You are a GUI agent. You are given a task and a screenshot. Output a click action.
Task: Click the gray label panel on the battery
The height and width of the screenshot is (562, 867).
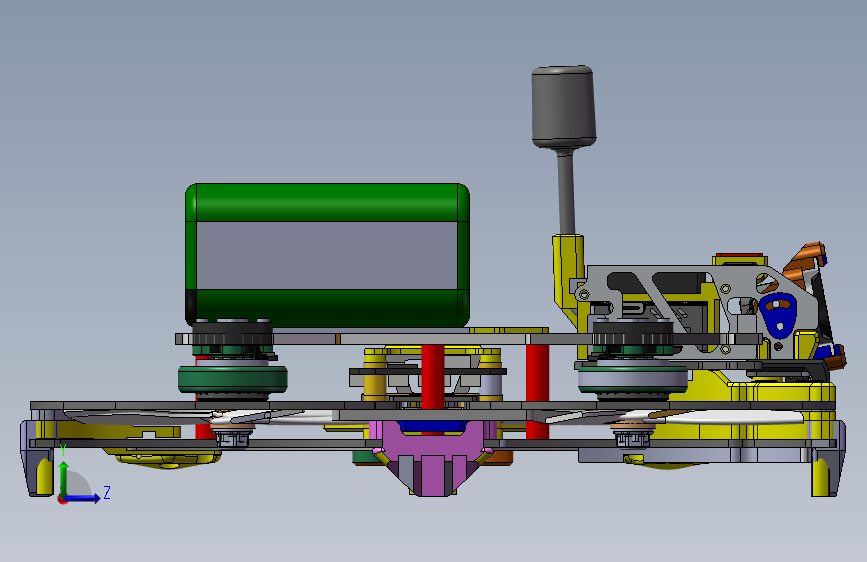click(x=327, y=256)
